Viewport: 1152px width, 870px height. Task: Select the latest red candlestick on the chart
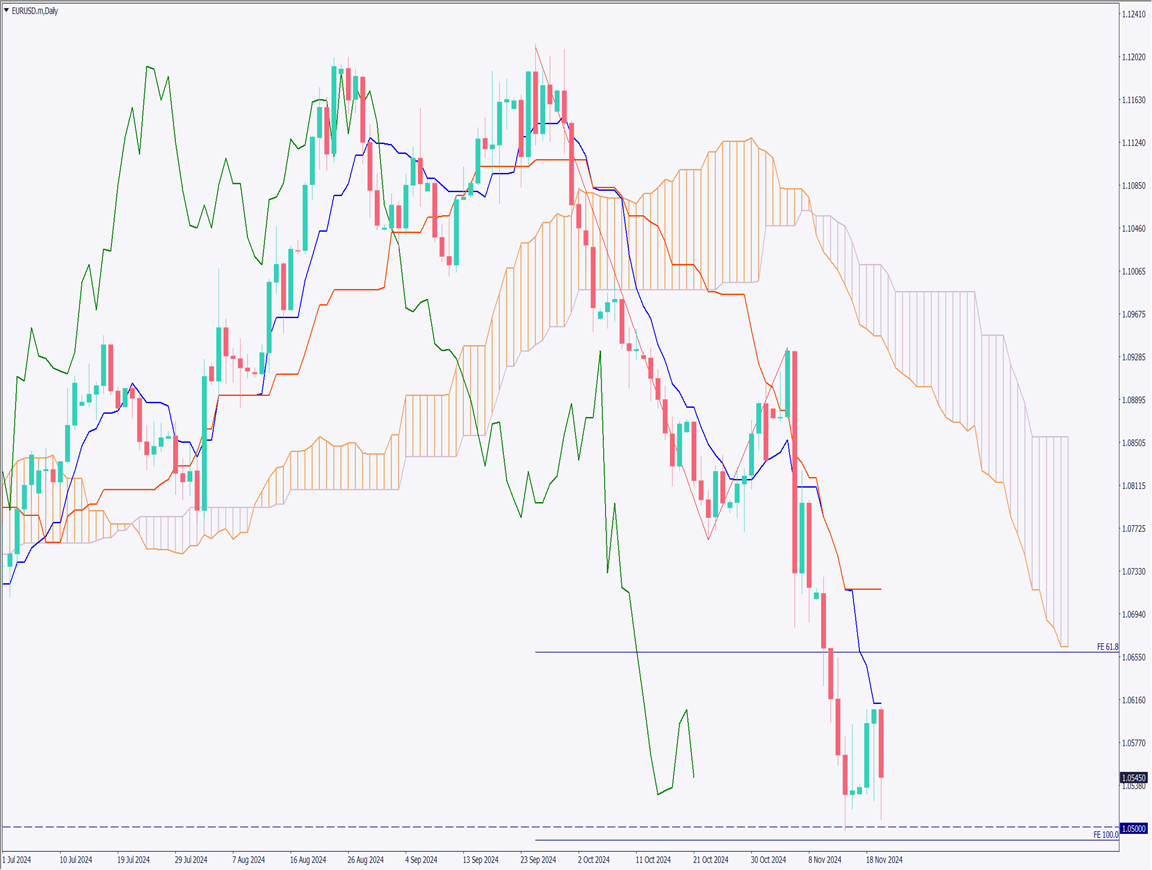tap(881, 745)
